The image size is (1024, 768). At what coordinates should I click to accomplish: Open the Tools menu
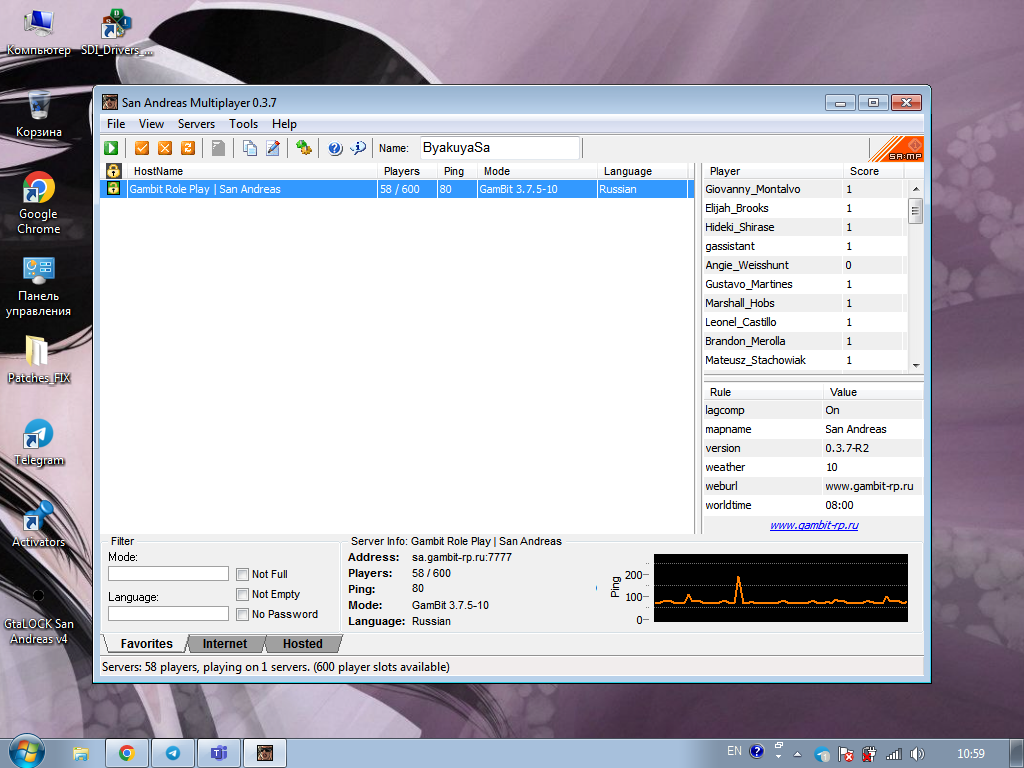coord(243,124)
